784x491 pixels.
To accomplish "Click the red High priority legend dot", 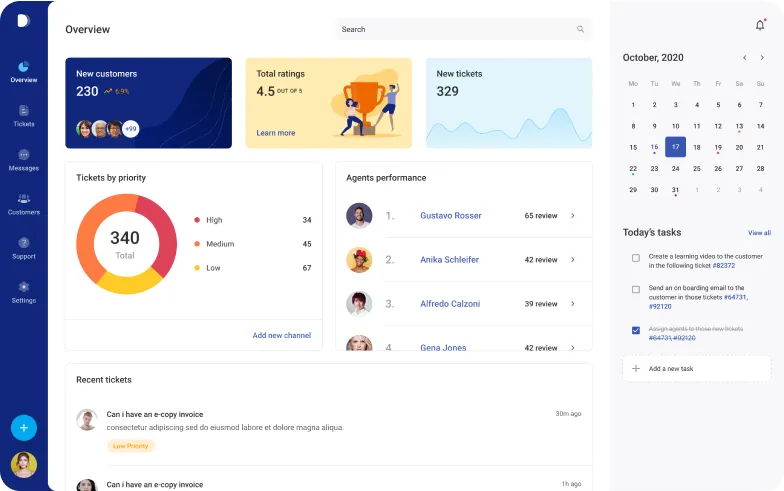I will (197, 220).
